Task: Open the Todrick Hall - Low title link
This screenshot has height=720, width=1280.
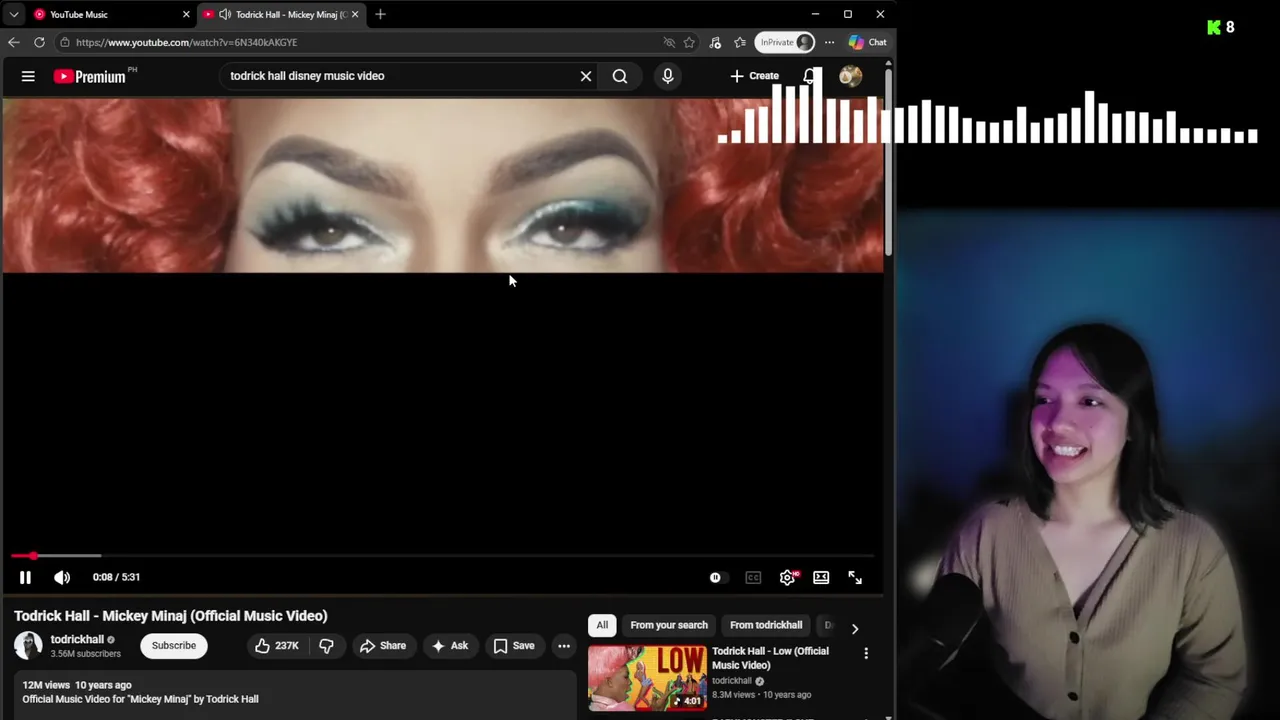Action: pos(770,658)
